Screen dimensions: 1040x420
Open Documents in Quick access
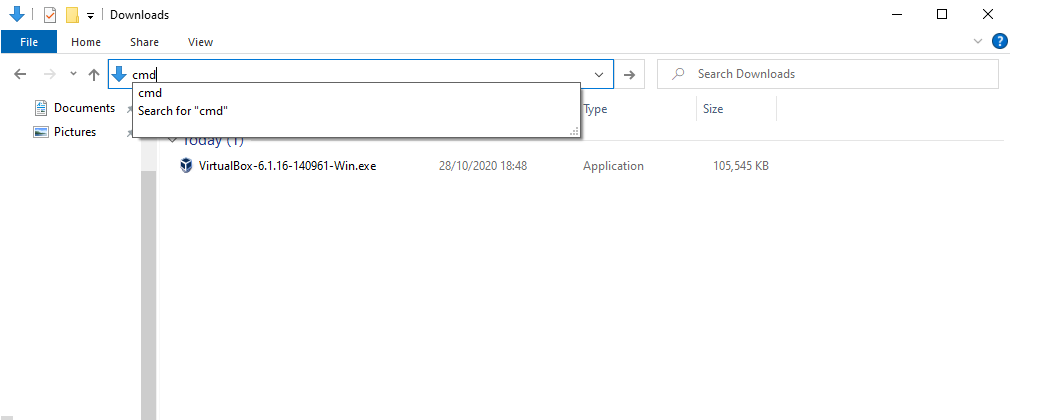point(84,107)
